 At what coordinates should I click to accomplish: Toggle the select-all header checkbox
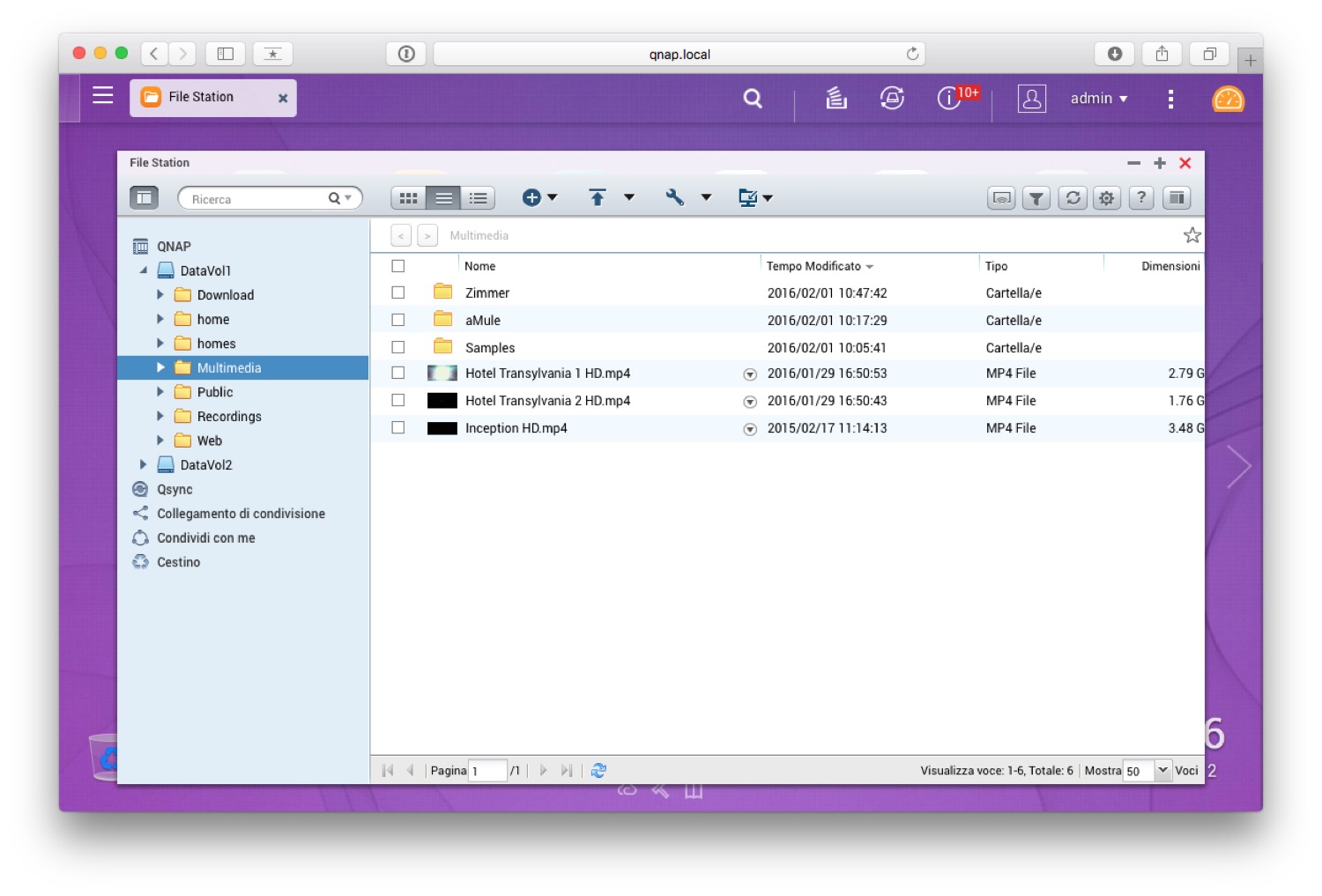coord(398,266)
